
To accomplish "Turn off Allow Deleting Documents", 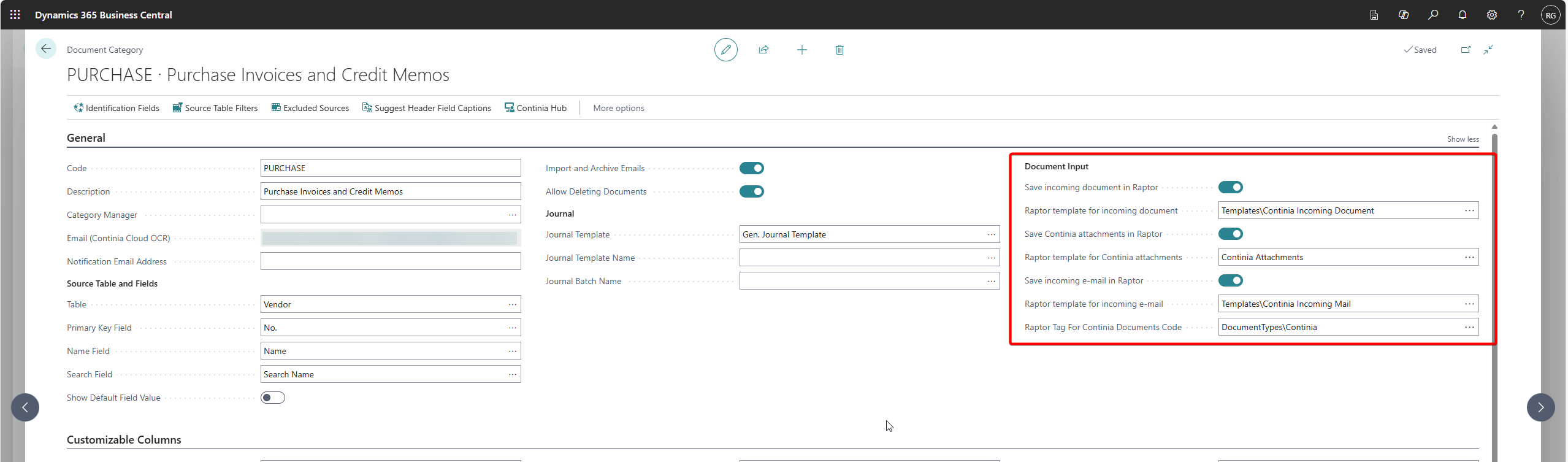I will (751, 191).
